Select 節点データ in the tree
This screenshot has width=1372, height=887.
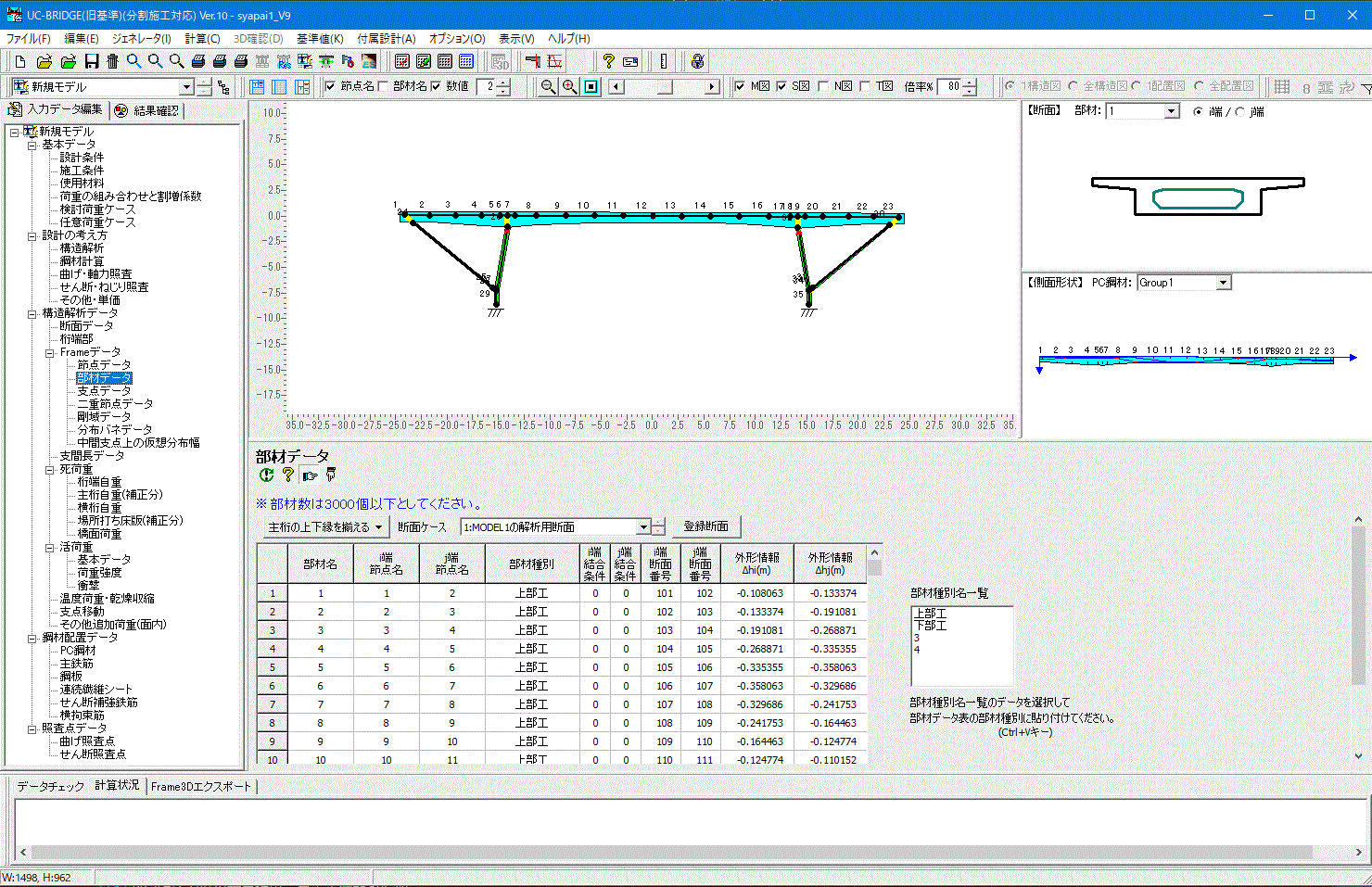pyautogui.click(x=104, y=365)
